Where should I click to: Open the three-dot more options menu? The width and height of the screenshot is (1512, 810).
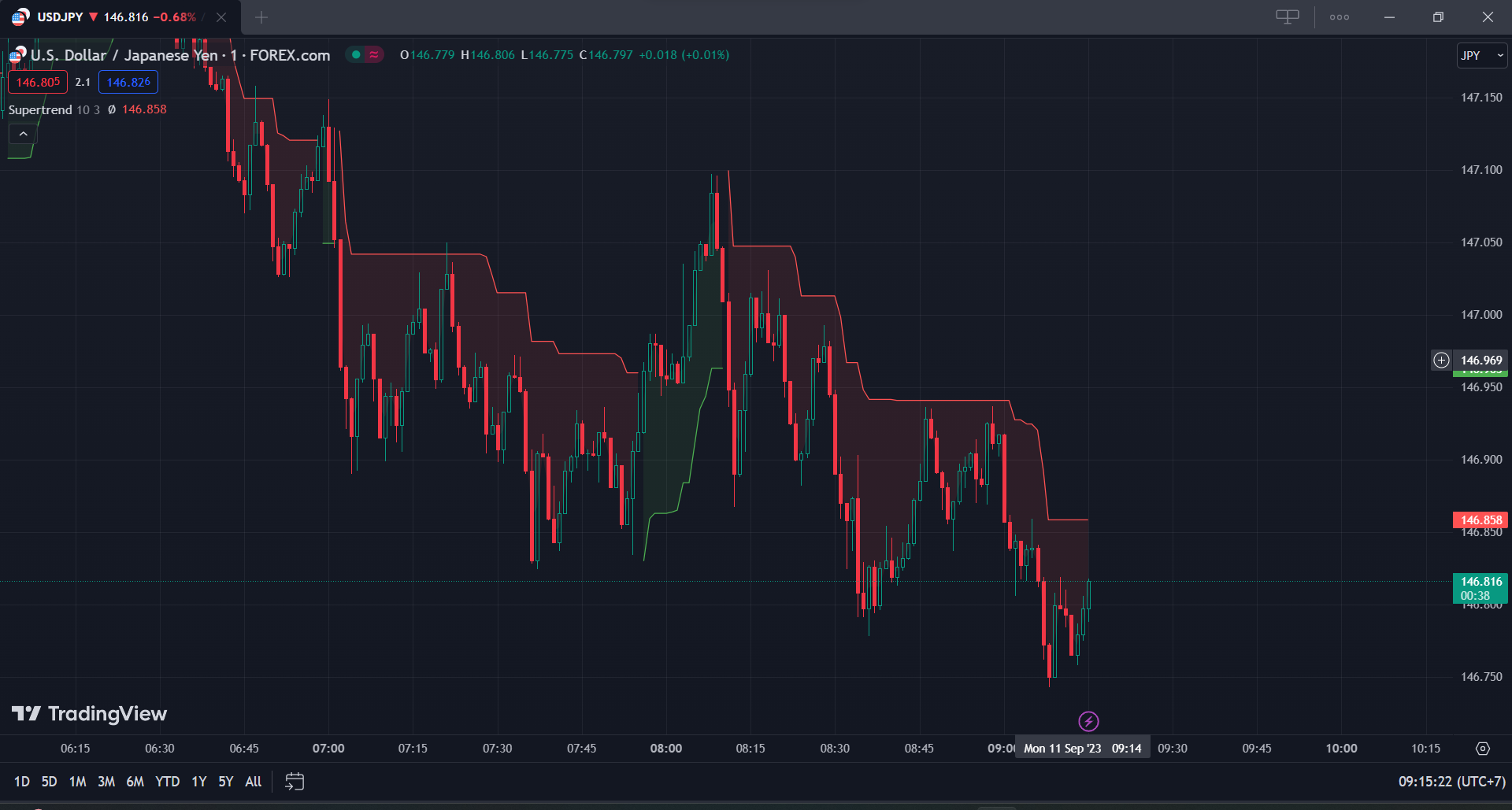pyautogui.click(x=1339, y=17)
